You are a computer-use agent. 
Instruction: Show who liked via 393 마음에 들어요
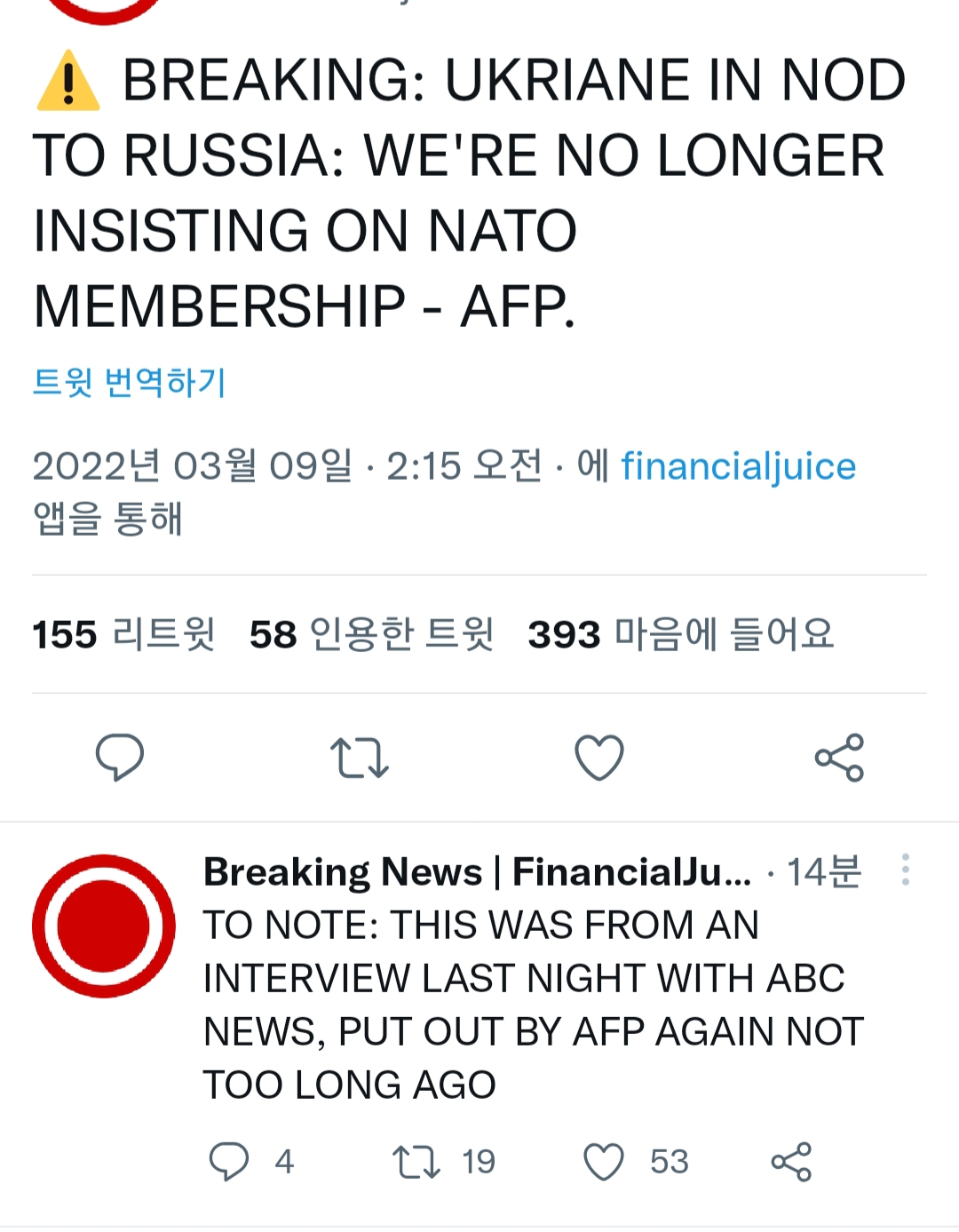coord(681,634)
